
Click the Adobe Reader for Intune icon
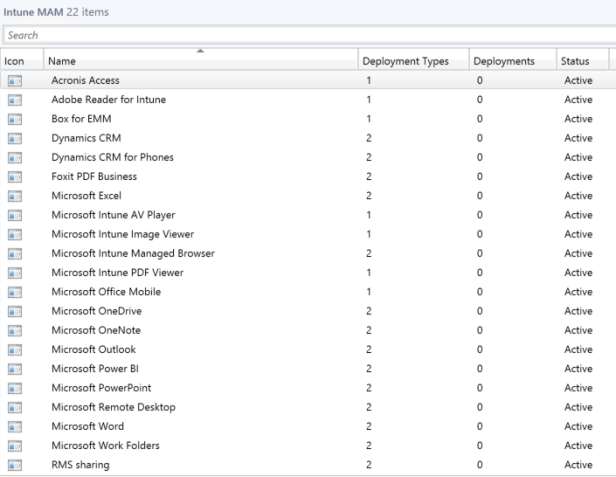coord(15,100)
